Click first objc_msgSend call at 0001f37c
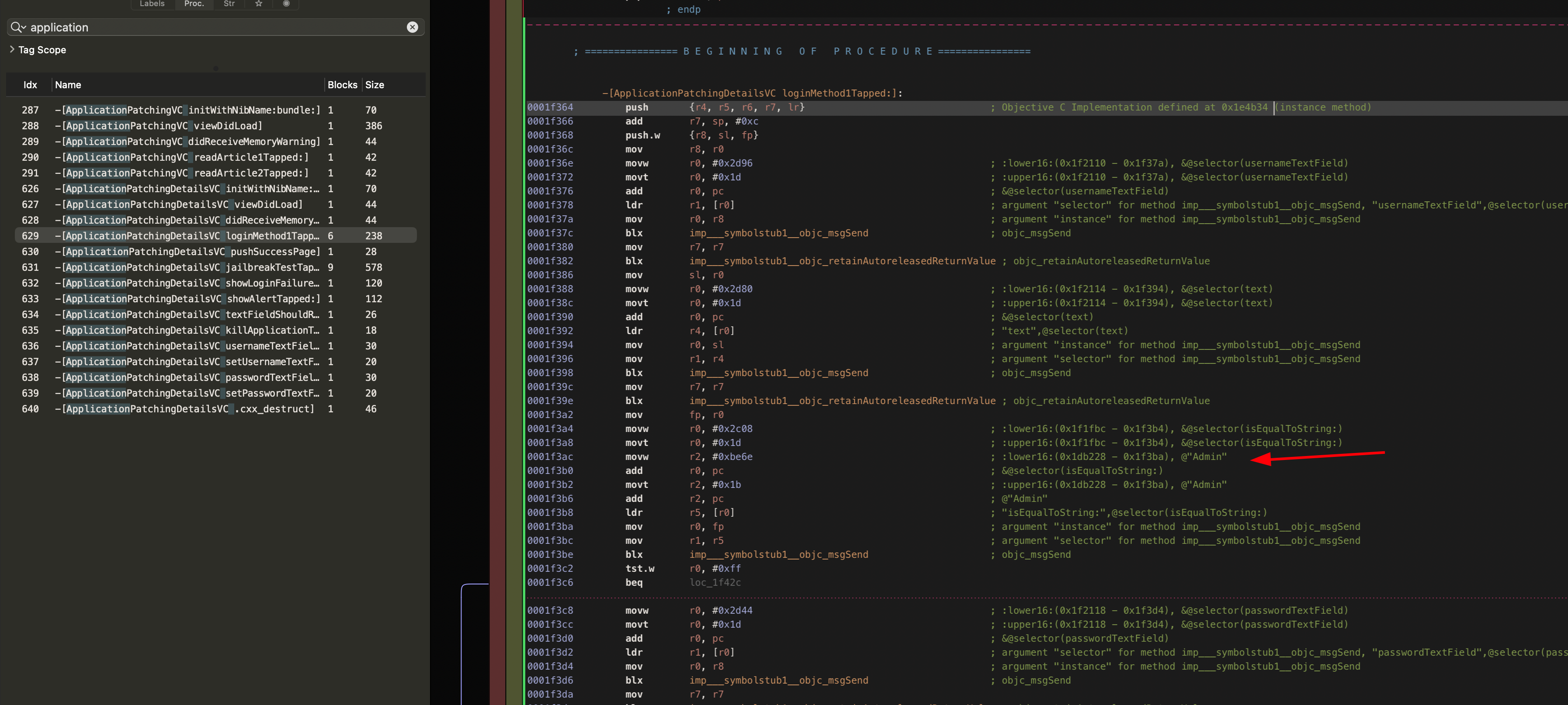 pyautogui.click(x=778, y=234)
